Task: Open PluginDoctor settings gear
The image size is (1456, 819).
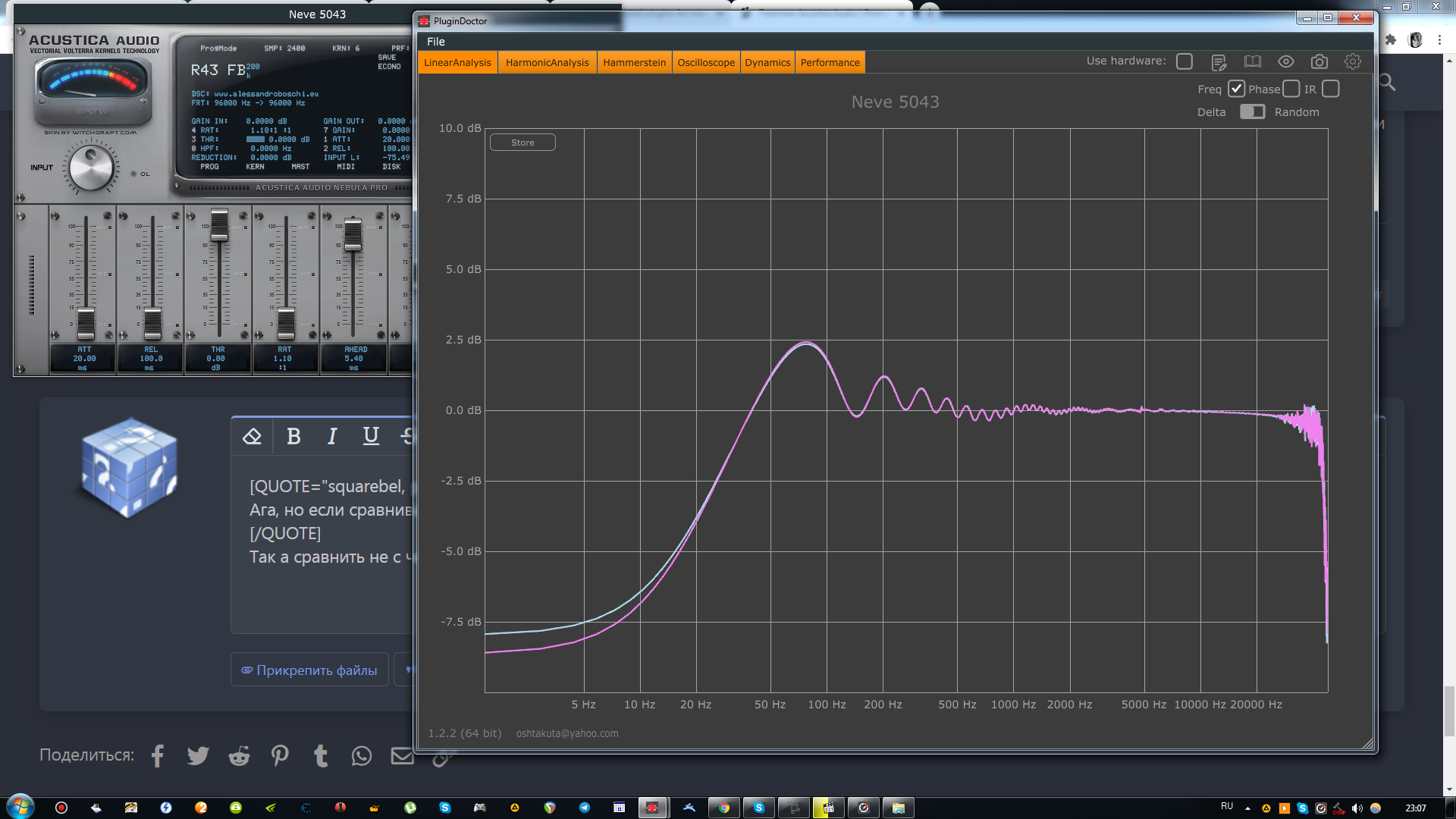Action: pyautogui.click(x=1352, y=62)
